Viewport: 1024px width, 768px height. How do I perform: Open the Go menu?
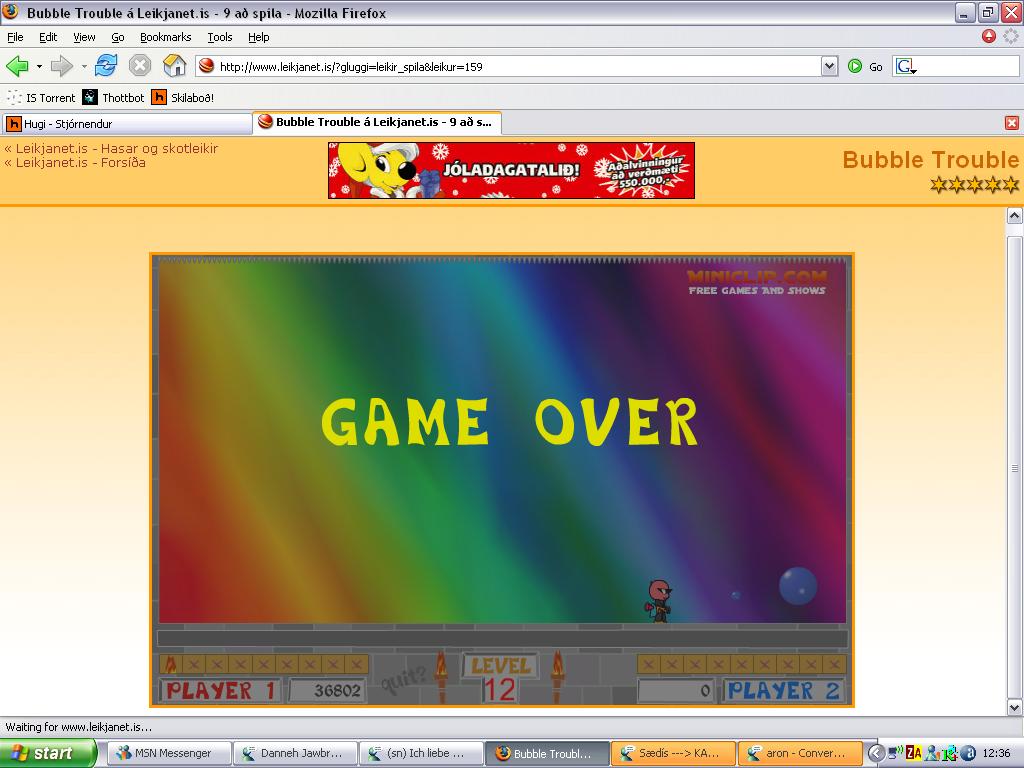click(x=118, y=37)
